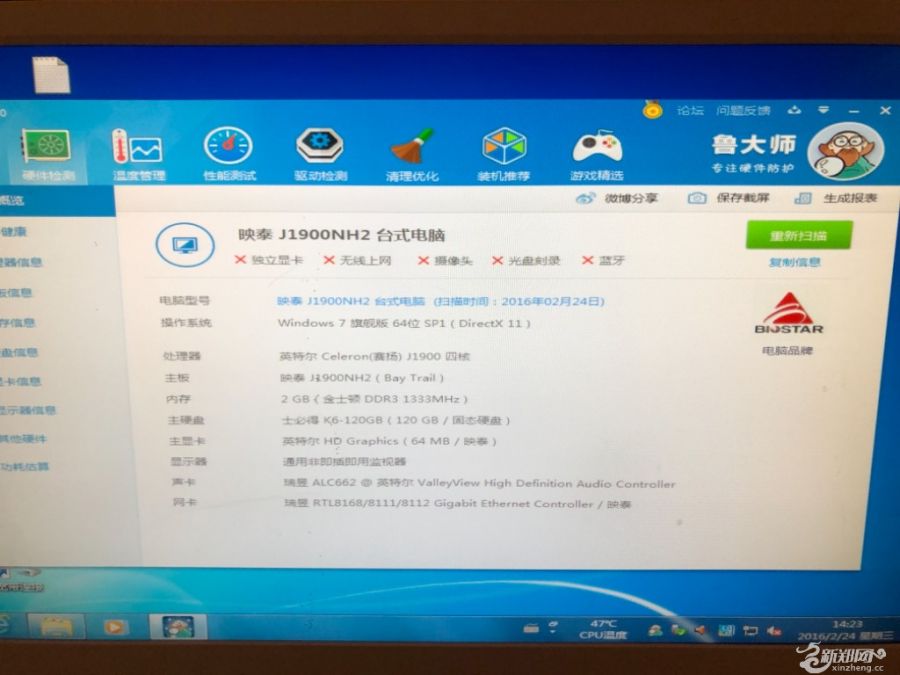Click the ALC662 audio controller text
This screenshot has height=675, width=900.
click(480, 483)
